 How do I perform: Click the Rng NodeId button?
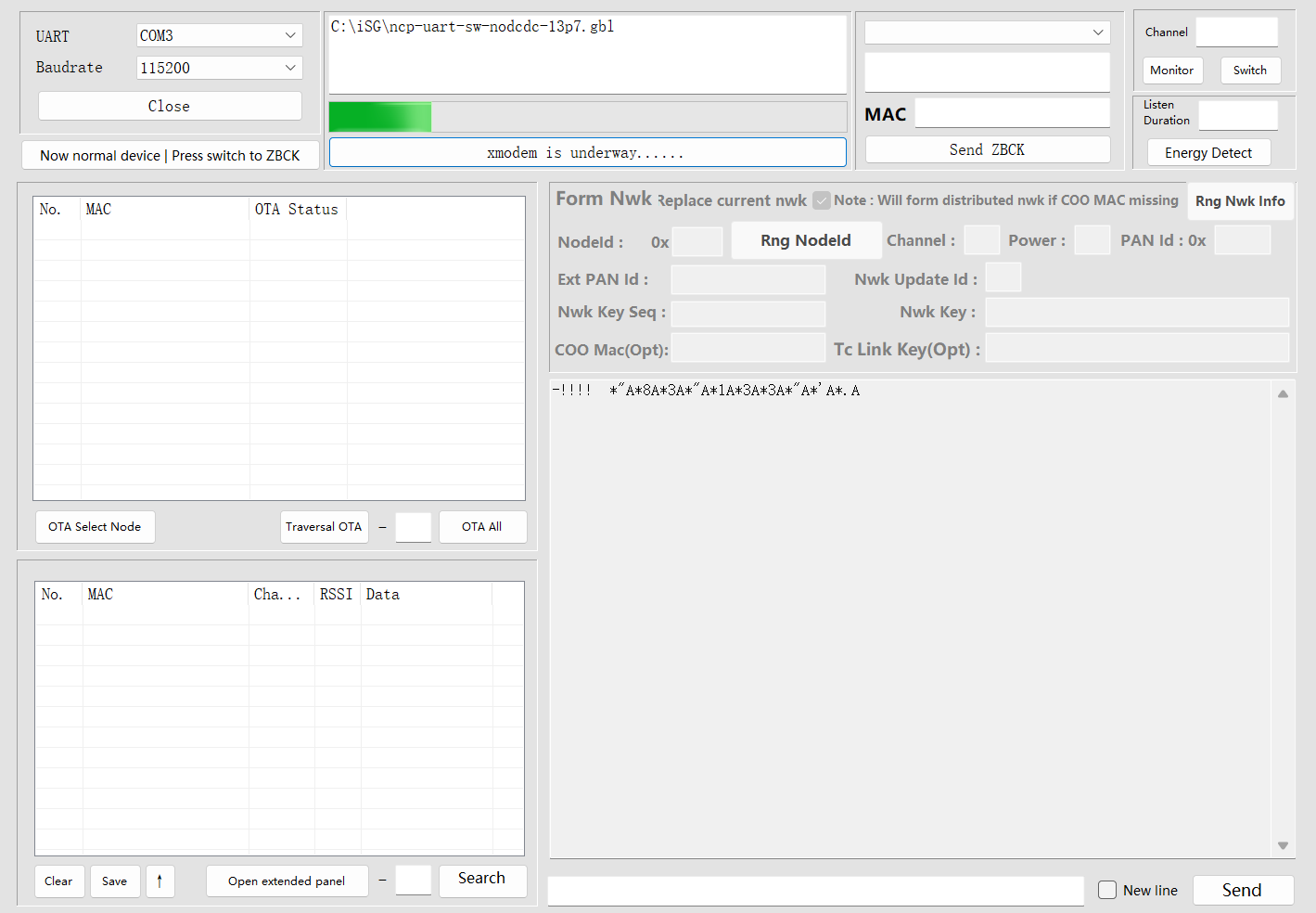pyautogui.click(x=805, y=240)
